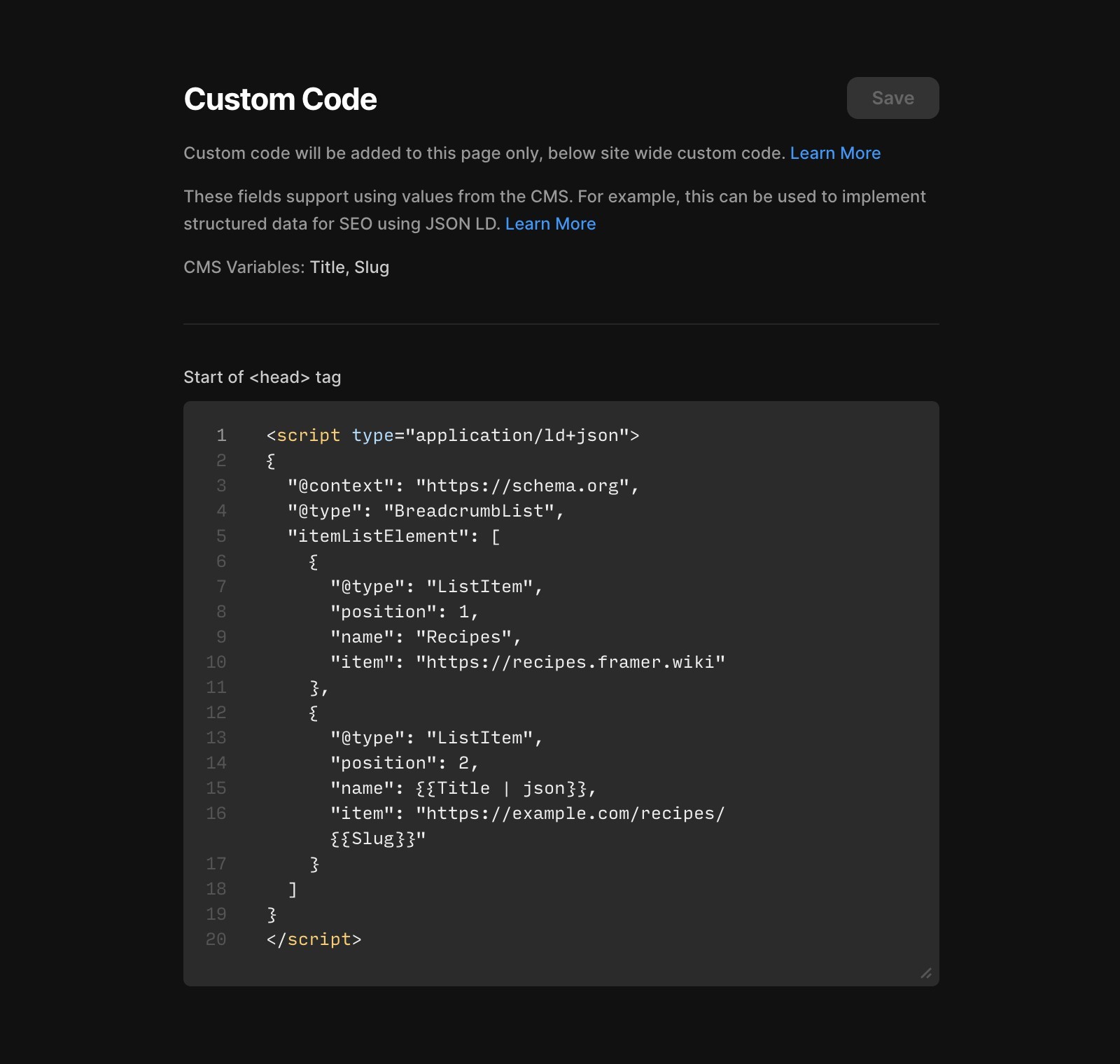This screenshot has width=1120, height=1064.
Task: Open Learn More link about site wide custom code
Action: [835, 153]
